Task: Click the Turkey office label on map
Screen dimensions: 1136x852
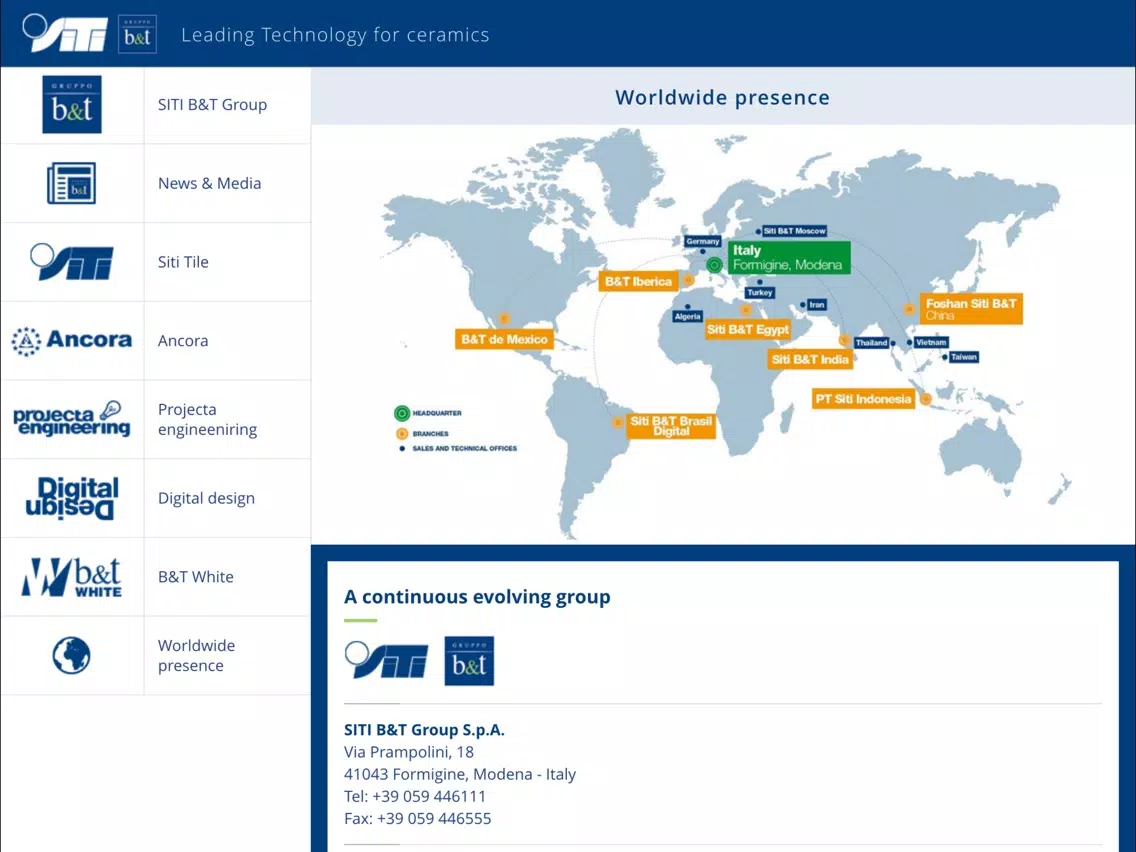Action: pyautogui.click(x=760, y=293)
